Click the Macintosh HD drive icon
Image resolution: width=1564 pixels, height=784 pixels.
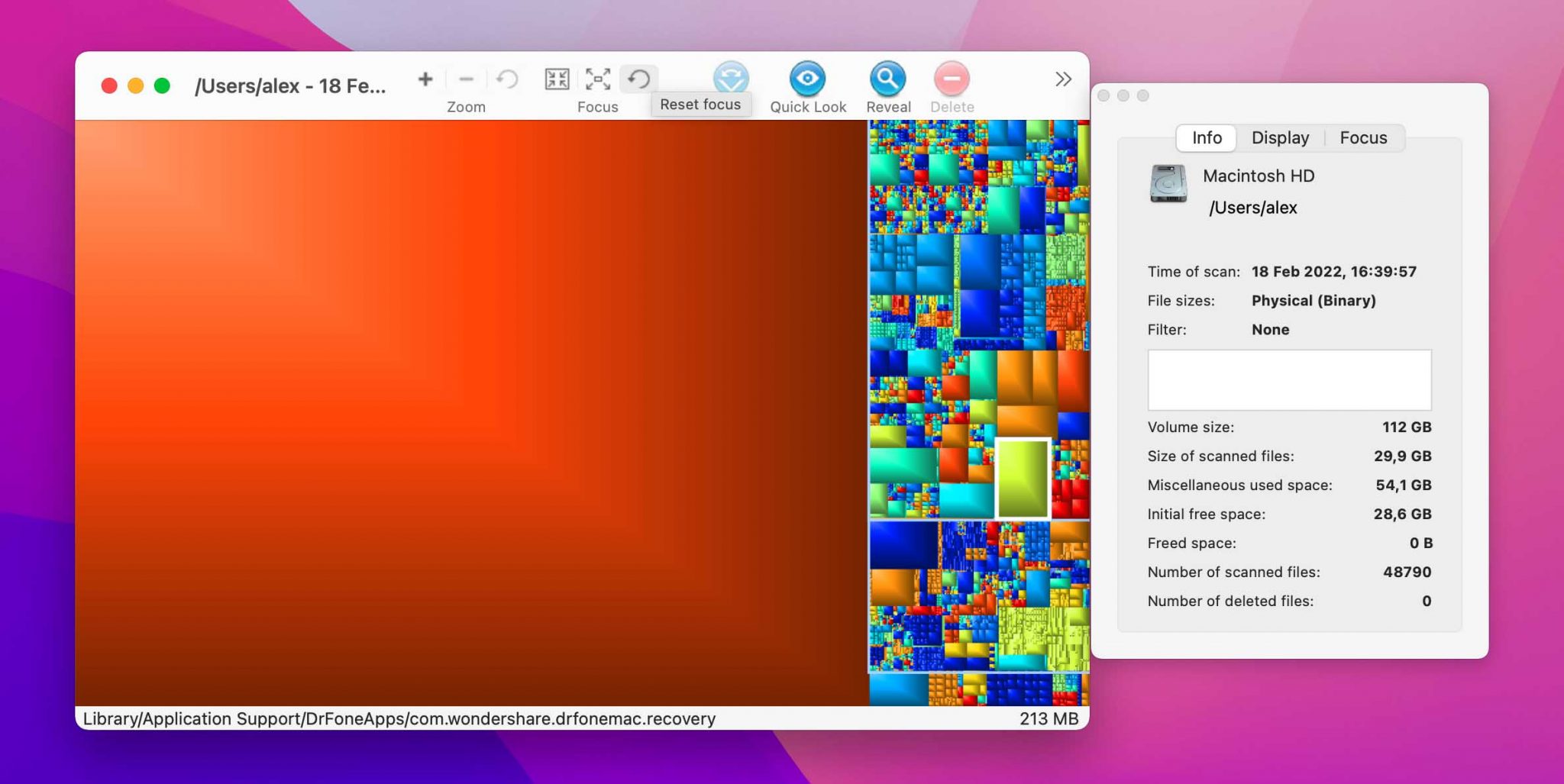click(1168, 186)
